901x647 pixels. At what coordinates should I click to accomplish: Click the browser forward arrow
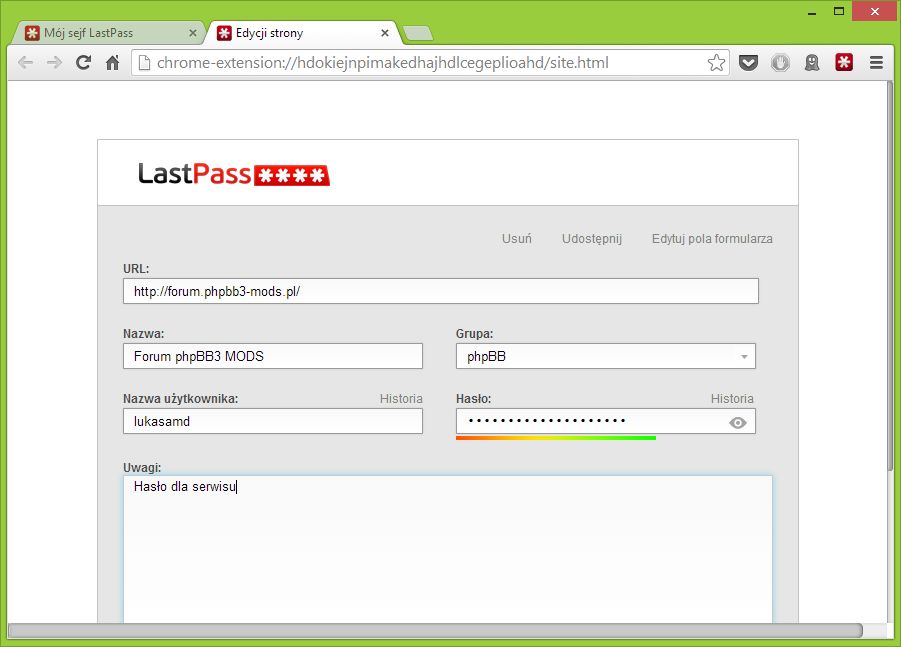[54, 63]
